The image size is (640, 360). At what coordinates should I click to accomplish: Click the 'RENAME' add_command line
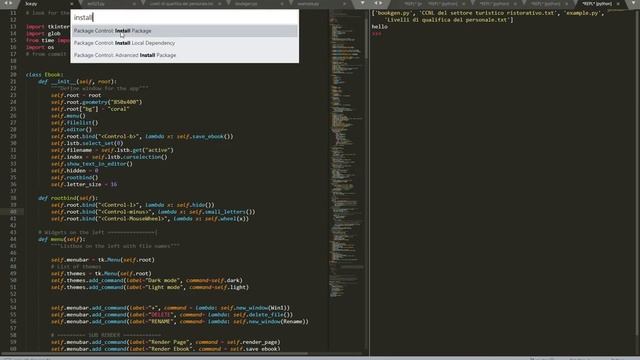(x=180, y=322)
